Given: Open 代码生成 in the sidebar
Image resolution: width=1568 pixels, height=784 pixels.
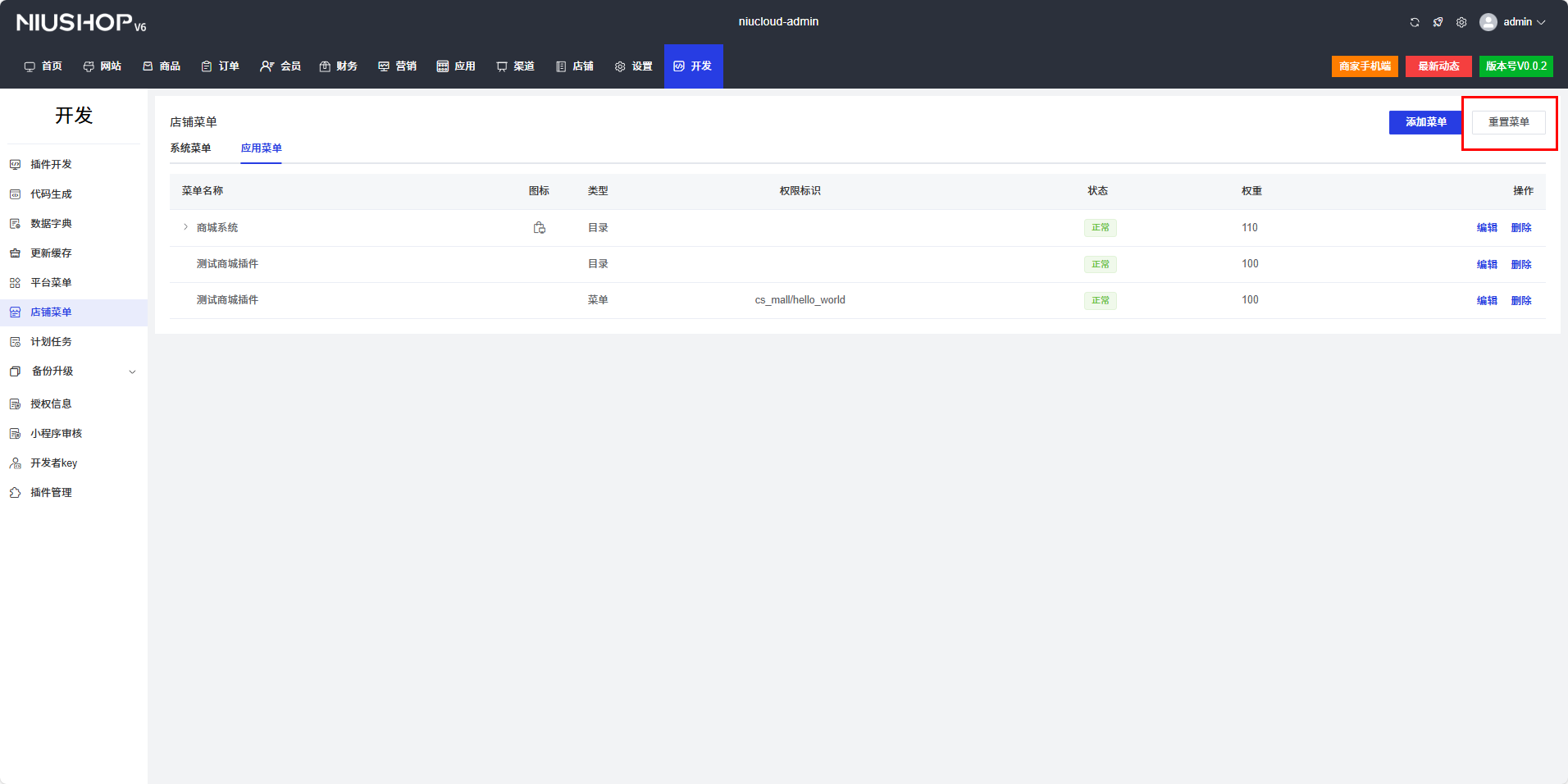Looking at the screenshot, I should (51, 194).
